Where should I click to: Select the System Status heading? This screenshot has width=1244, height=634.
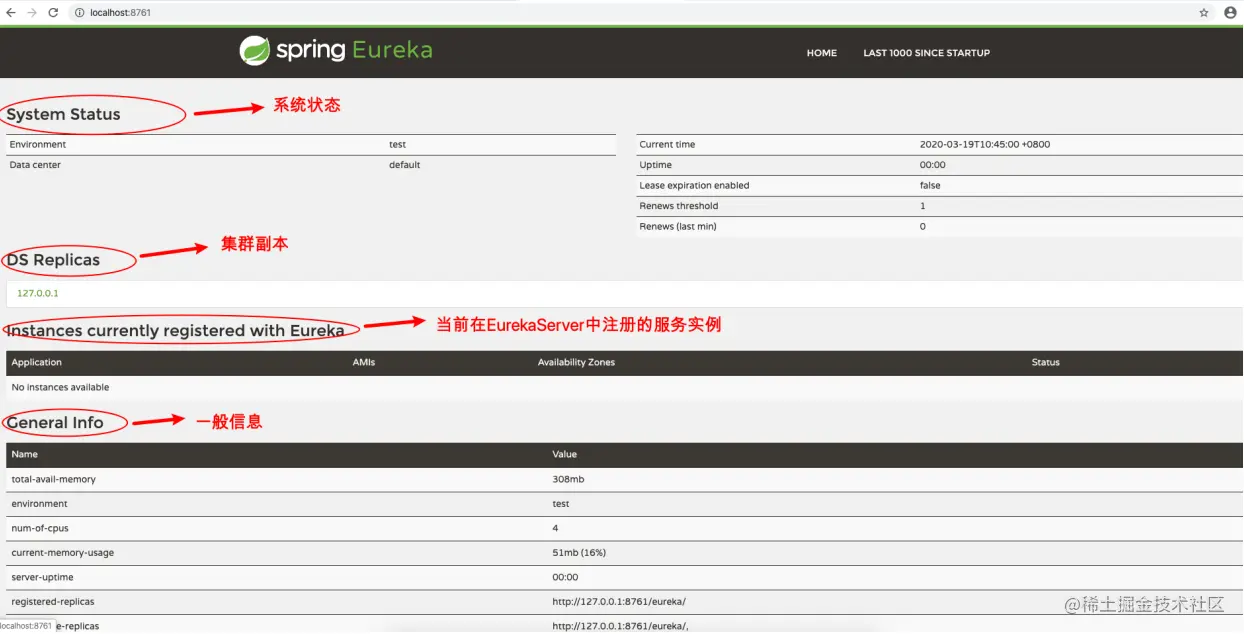tap(63, 114)
